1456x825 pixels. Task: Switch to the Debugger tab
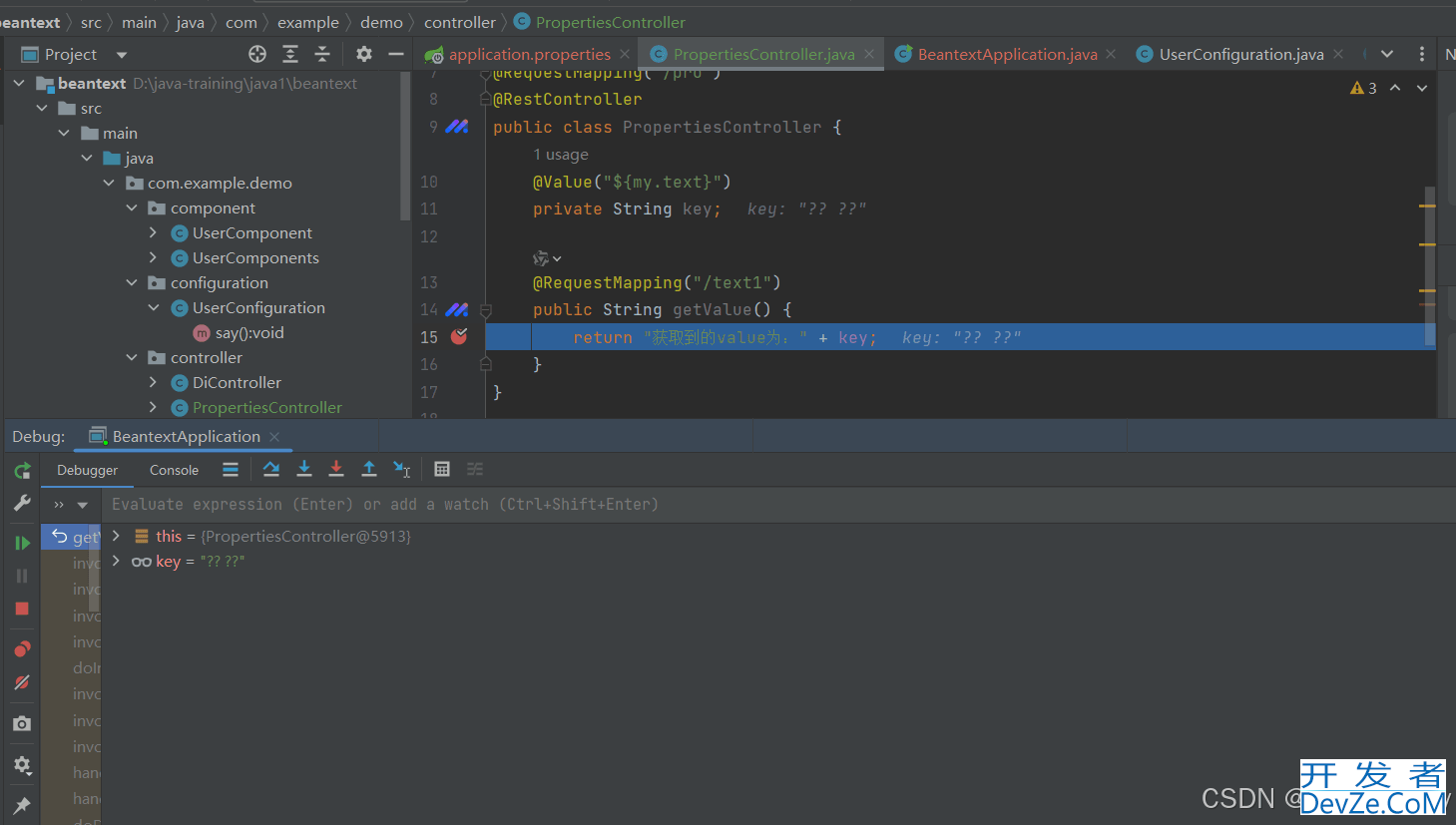[87, 470]
